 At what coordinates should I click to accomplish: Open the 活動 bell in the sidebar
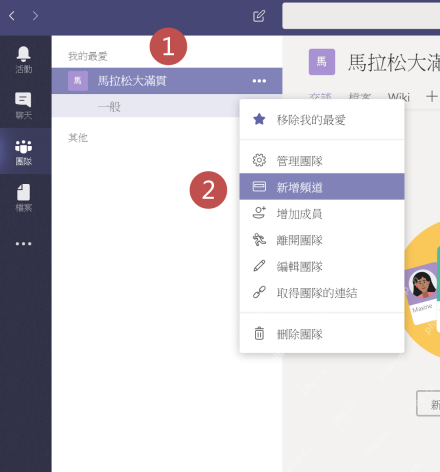24,59
